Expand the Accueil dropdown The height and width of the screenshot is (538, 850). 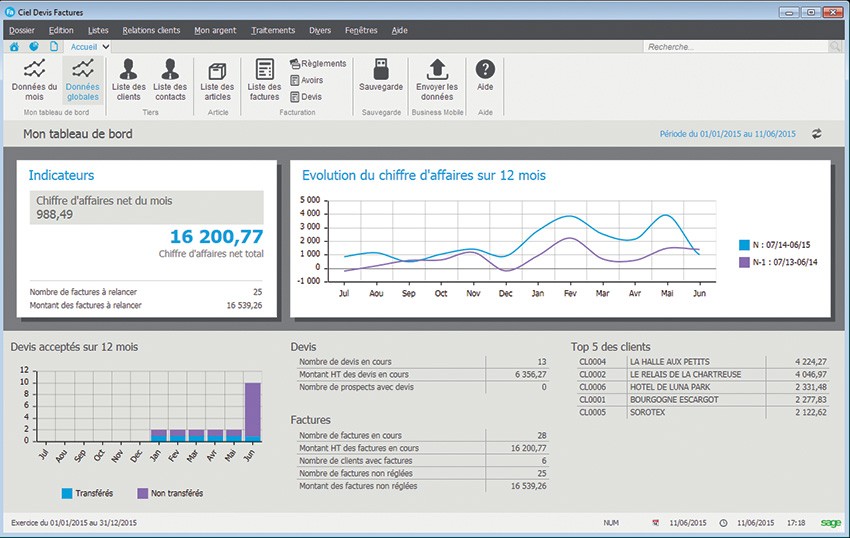pos(106,46)
